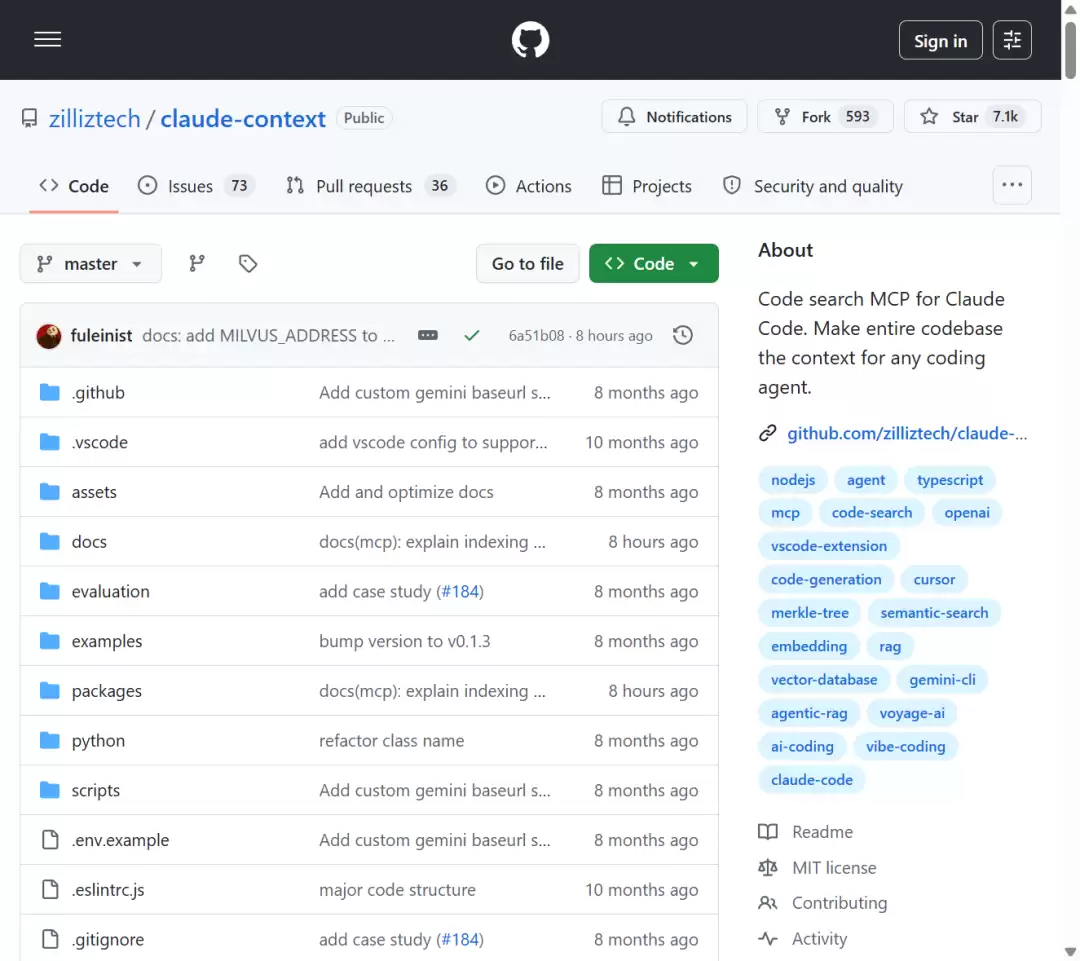The width and height of the screenshot is (1080, 961).
Task: Click the repository icon beside zilliztech
Action: click(30, 118)
